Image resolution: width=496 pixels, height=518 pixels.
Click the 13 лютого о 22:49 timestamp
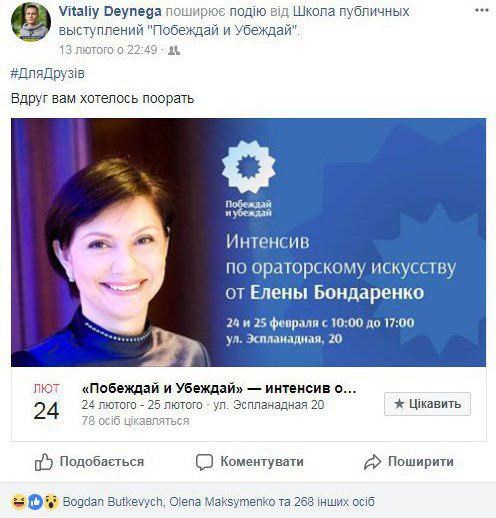click(108, 50)
